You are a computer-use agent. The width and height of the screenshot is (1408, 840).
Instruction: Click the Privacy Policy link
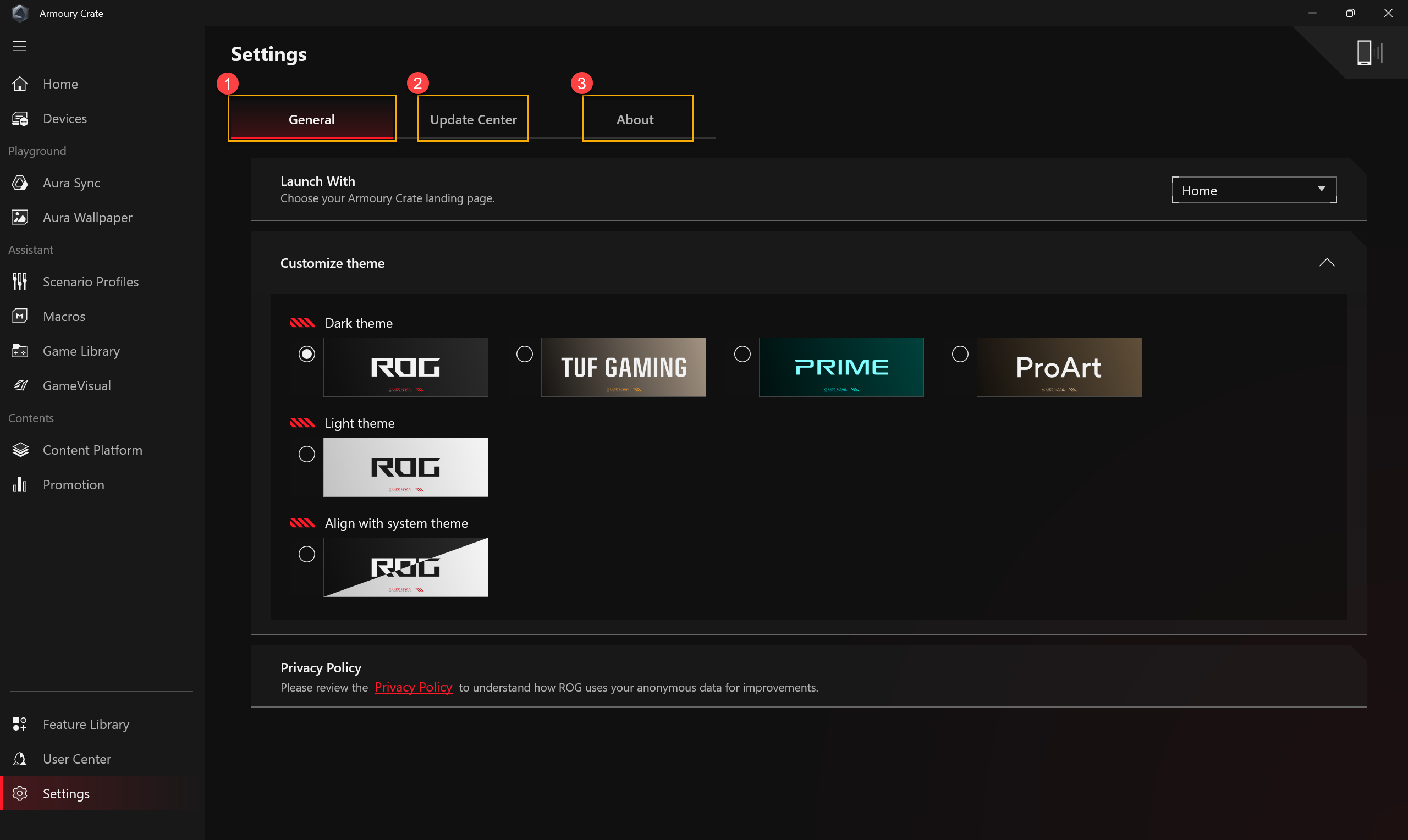(x=413, y=687)
